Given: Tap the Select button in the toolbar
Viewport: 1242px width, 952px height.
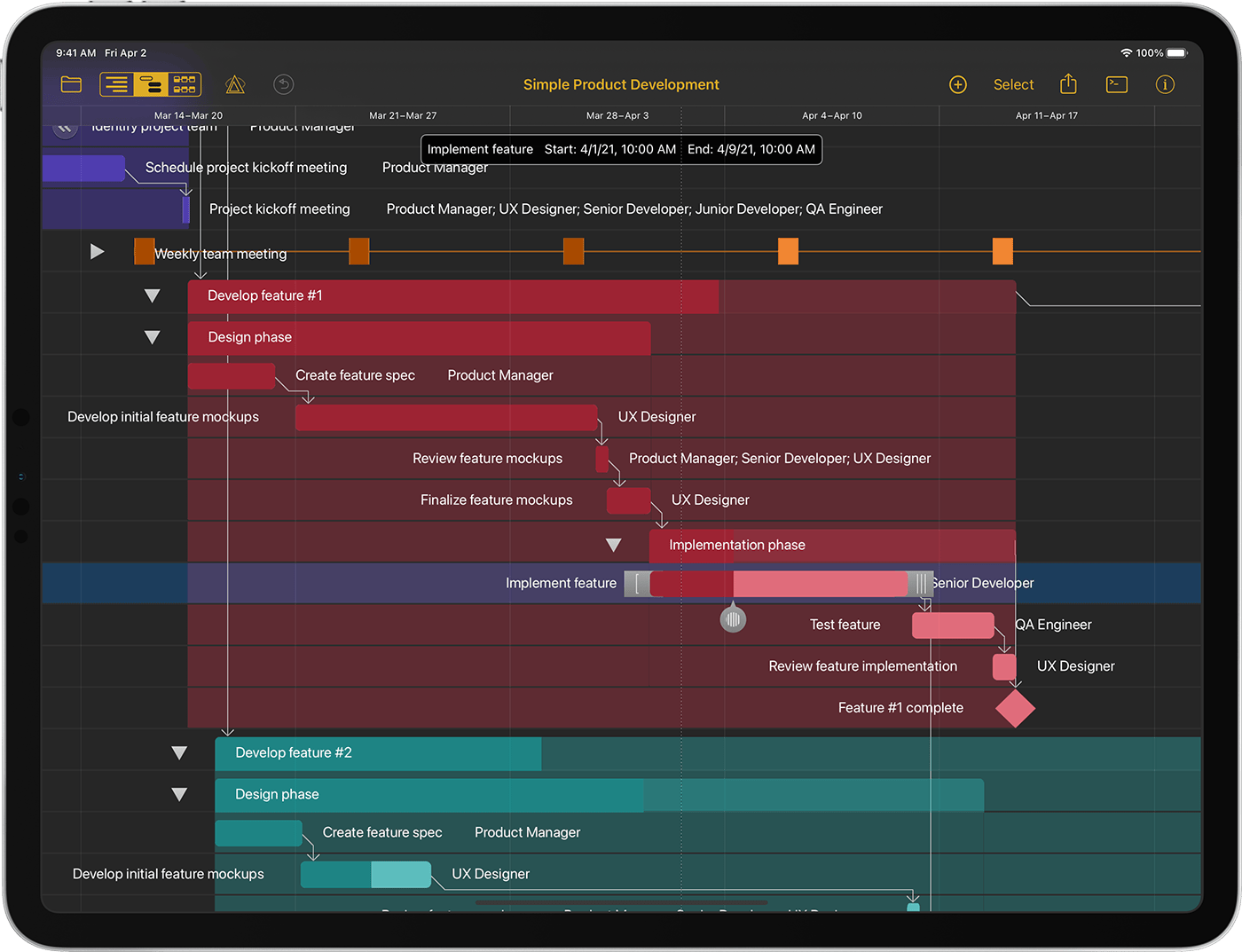Looking at the screenshot, I should click(1013, 85).
